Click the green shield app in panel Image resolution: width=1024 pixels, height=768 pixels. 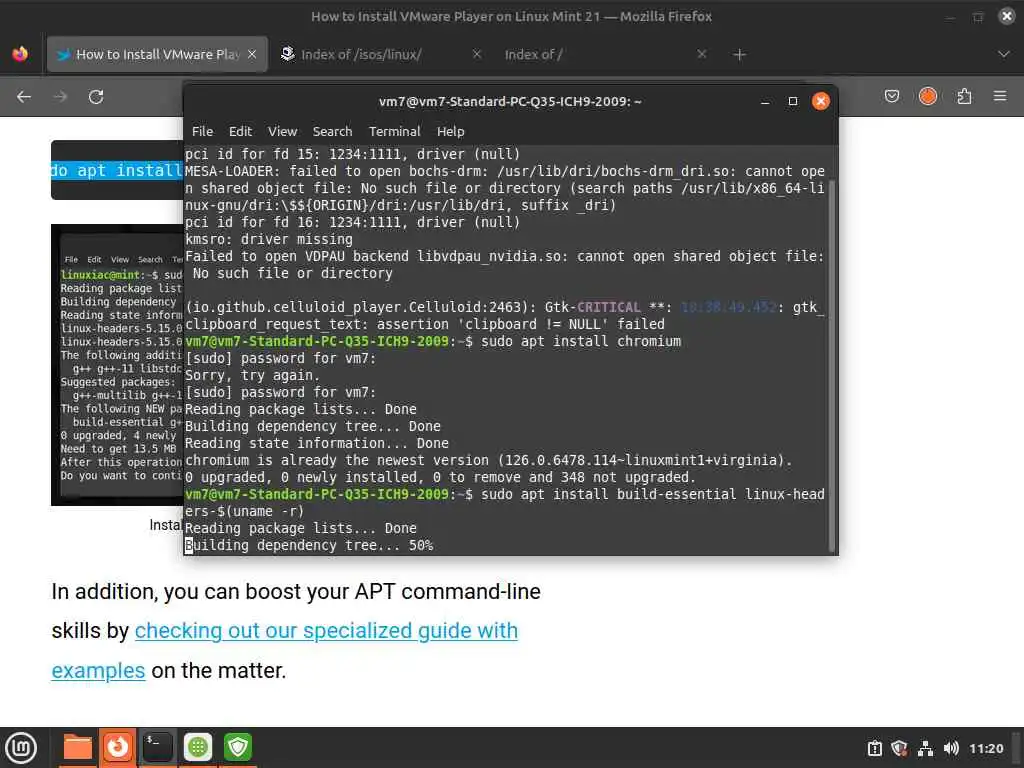[x=238, y=747]
